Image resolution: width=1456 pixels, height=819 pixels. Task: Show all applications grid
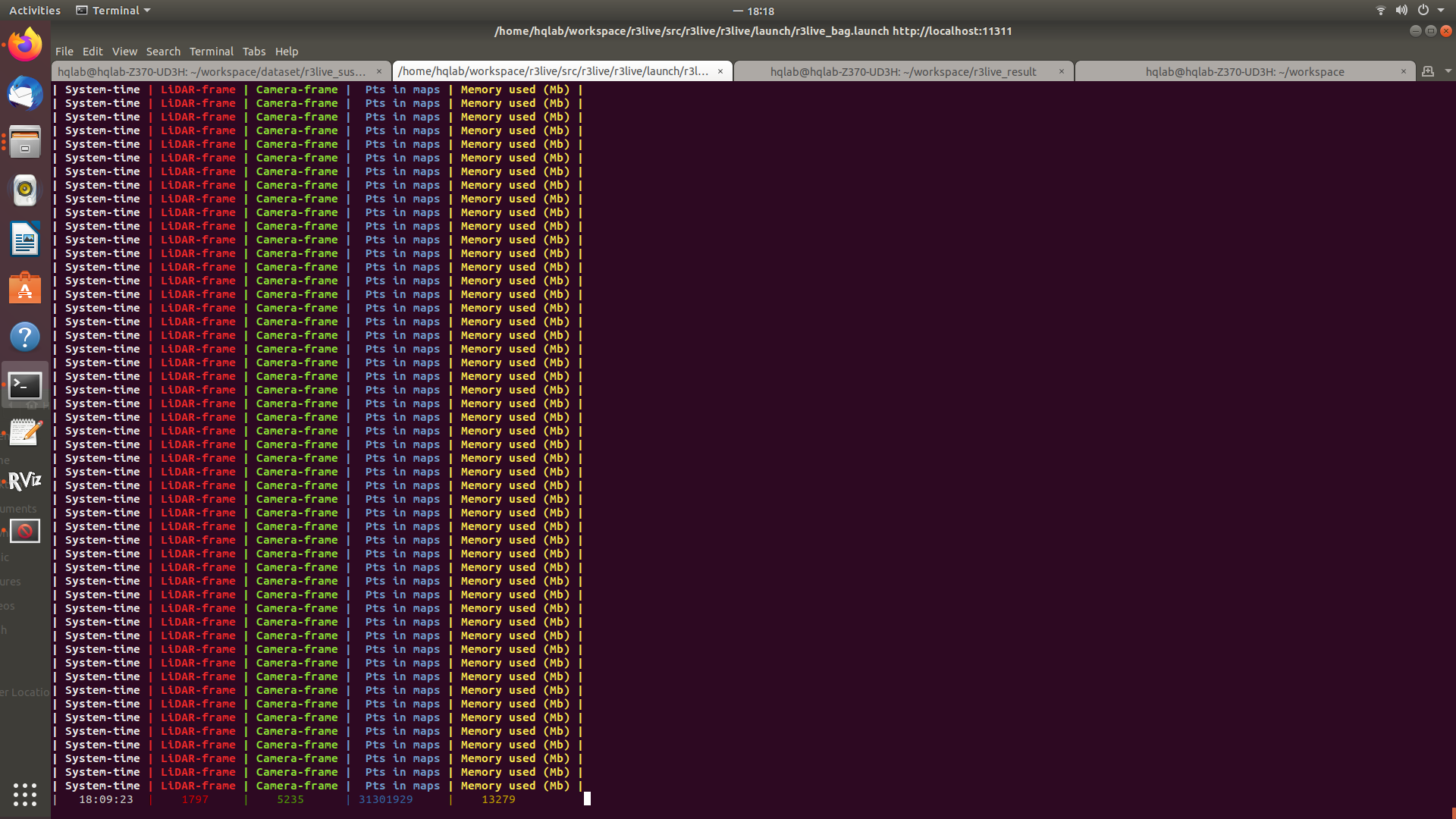tap(25, 794)
